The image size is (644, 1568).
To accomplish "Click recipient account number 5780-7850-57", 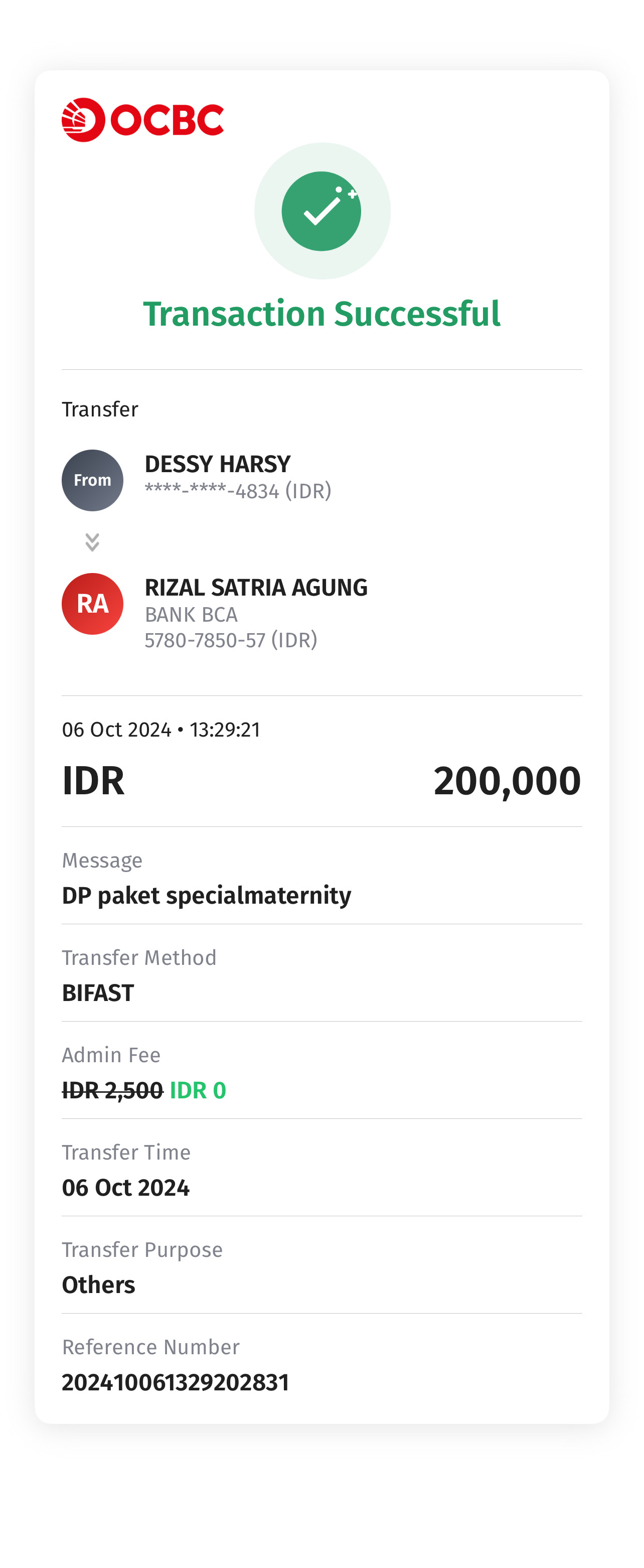I will click(x=231, y=640).
